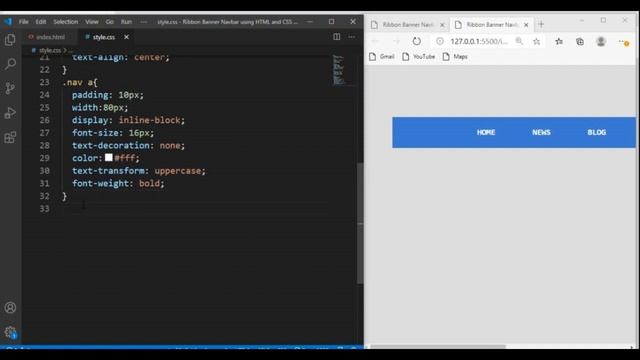Open the Source Control view
This screenshot has width=640, height=360.
click(10, 88)
